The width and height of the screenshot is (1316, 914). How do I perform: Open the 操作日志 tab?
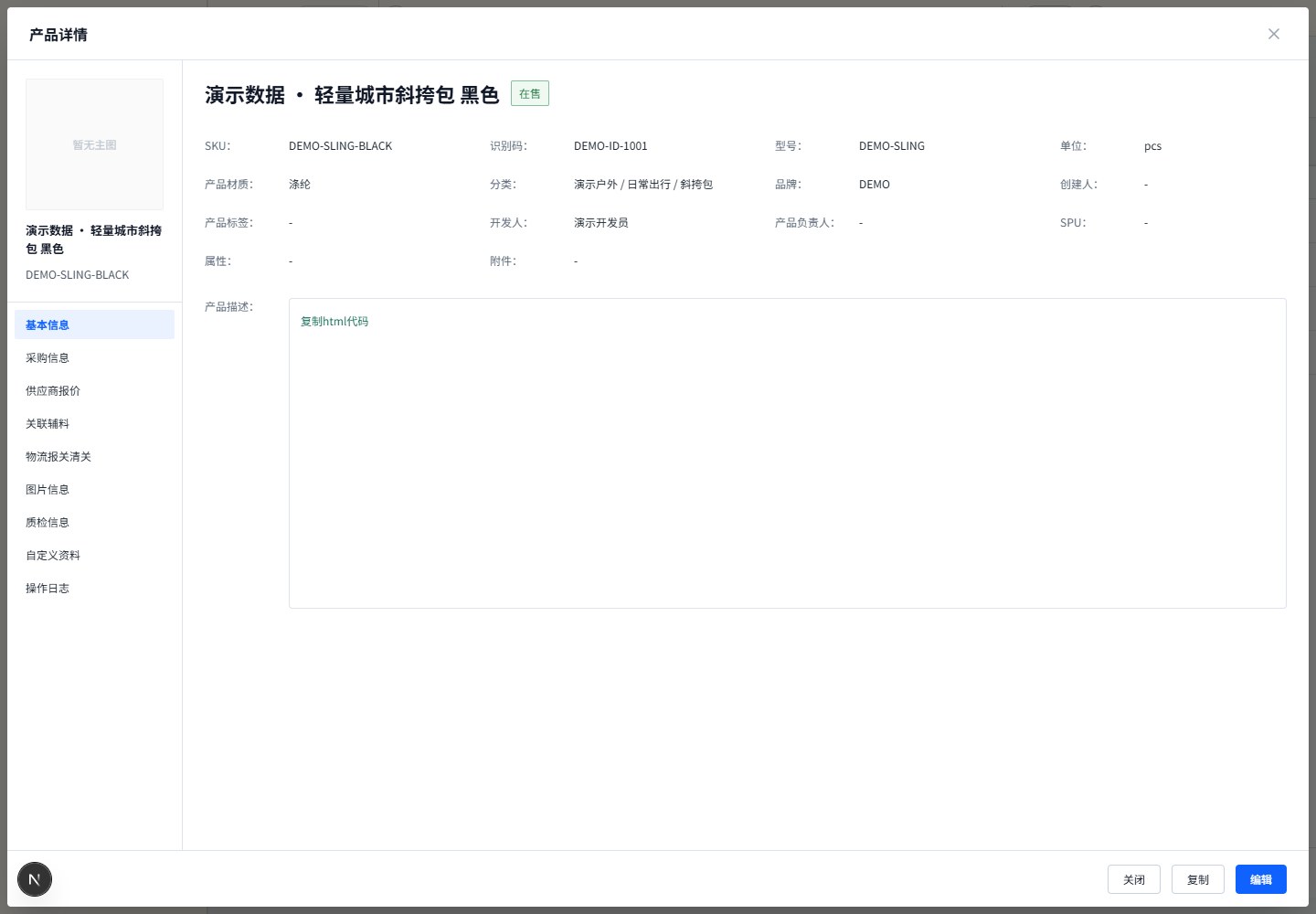94,588
